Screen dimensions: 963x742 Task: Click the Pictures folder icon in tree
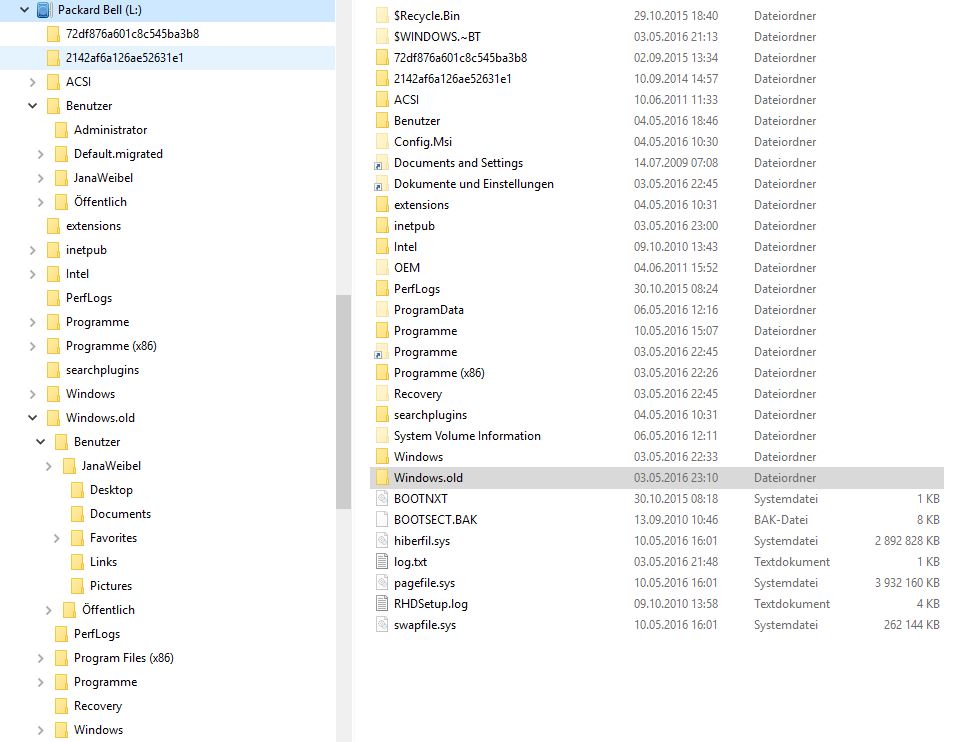point(77,586)
